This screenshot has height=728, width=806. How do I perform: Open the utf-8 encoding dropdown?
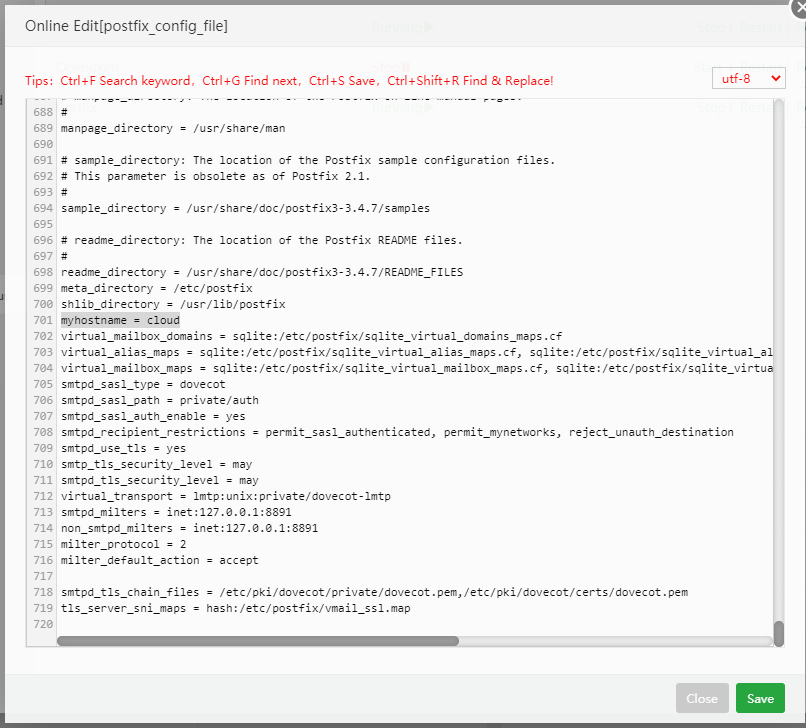click(x=748, y=78)
